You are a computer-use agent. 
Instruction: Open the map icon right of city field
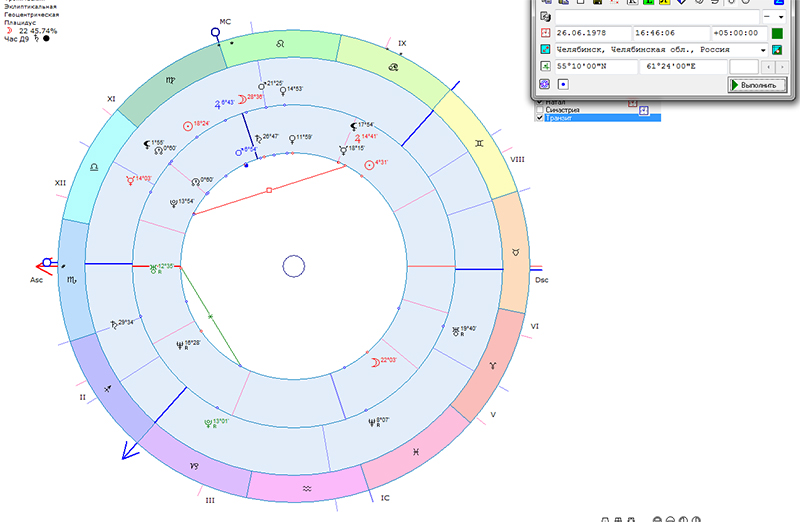(x=777, y=49)
